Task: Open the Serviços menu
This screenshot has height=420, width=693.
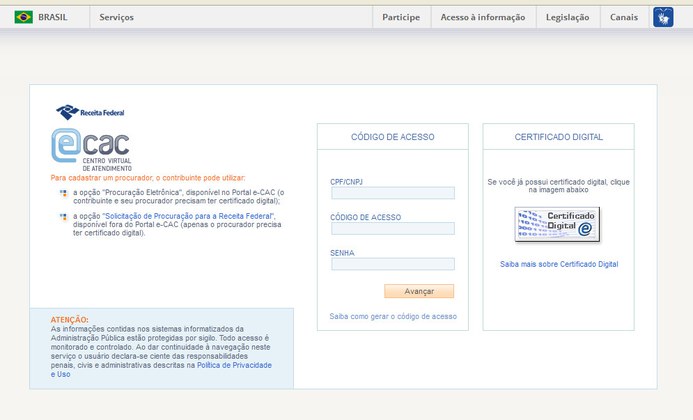Action: pos(117,17)
